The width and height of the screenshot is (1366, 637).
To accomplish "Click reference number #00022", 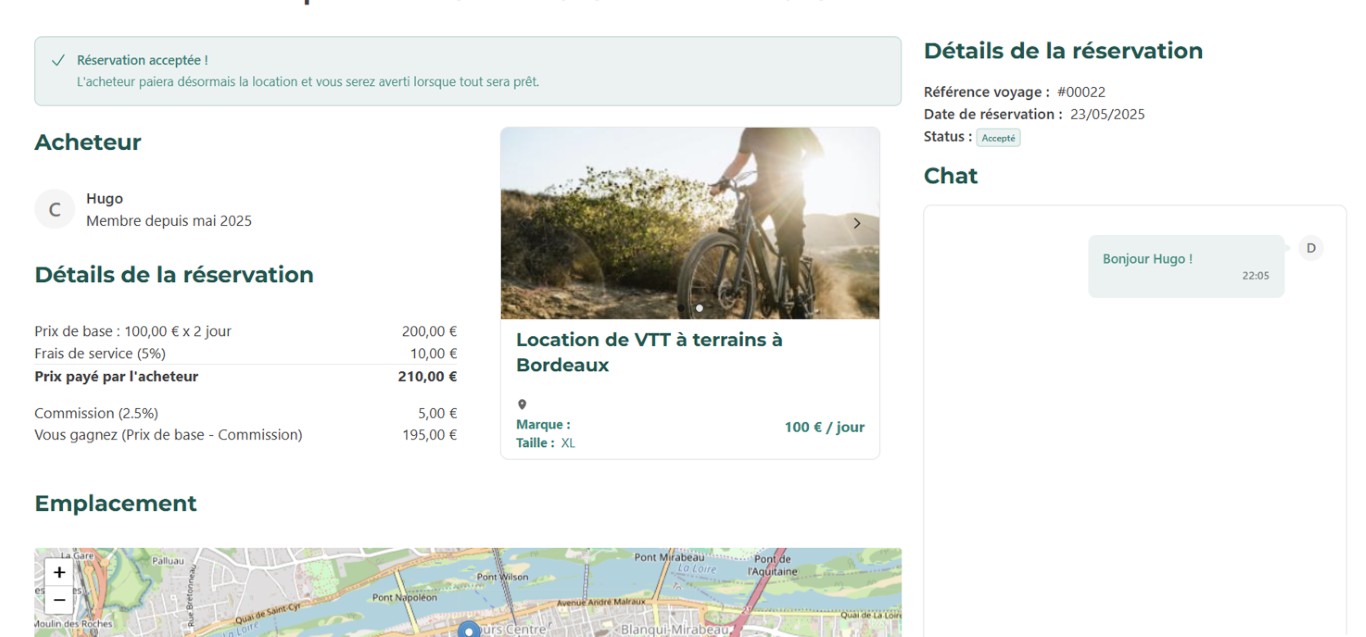I will (1081, 92).
